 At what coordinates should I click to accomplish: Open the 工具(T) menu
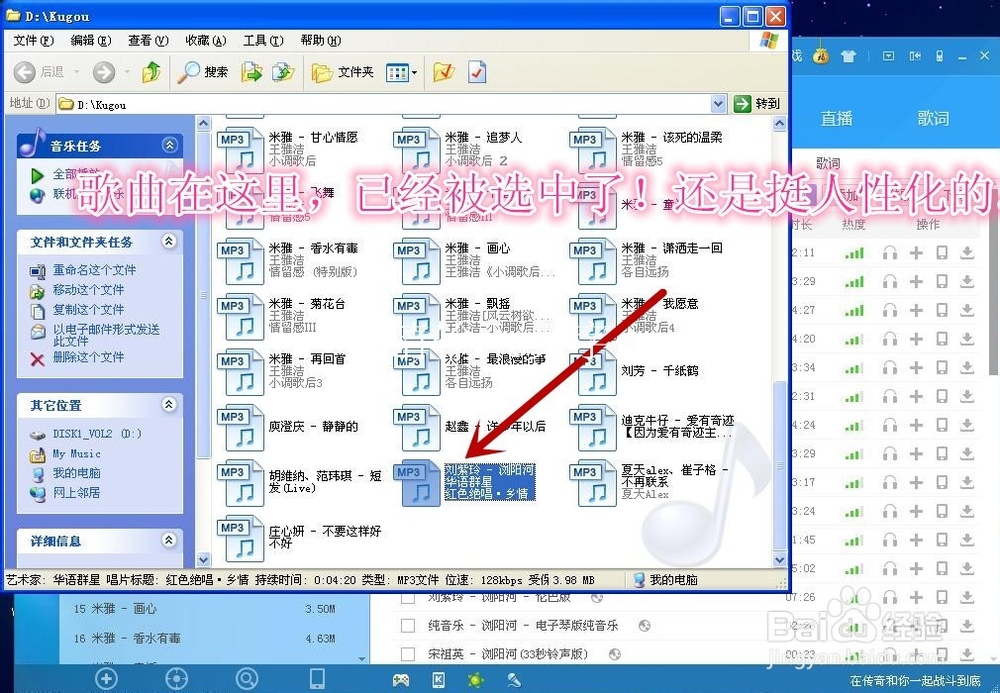(263, 40)
